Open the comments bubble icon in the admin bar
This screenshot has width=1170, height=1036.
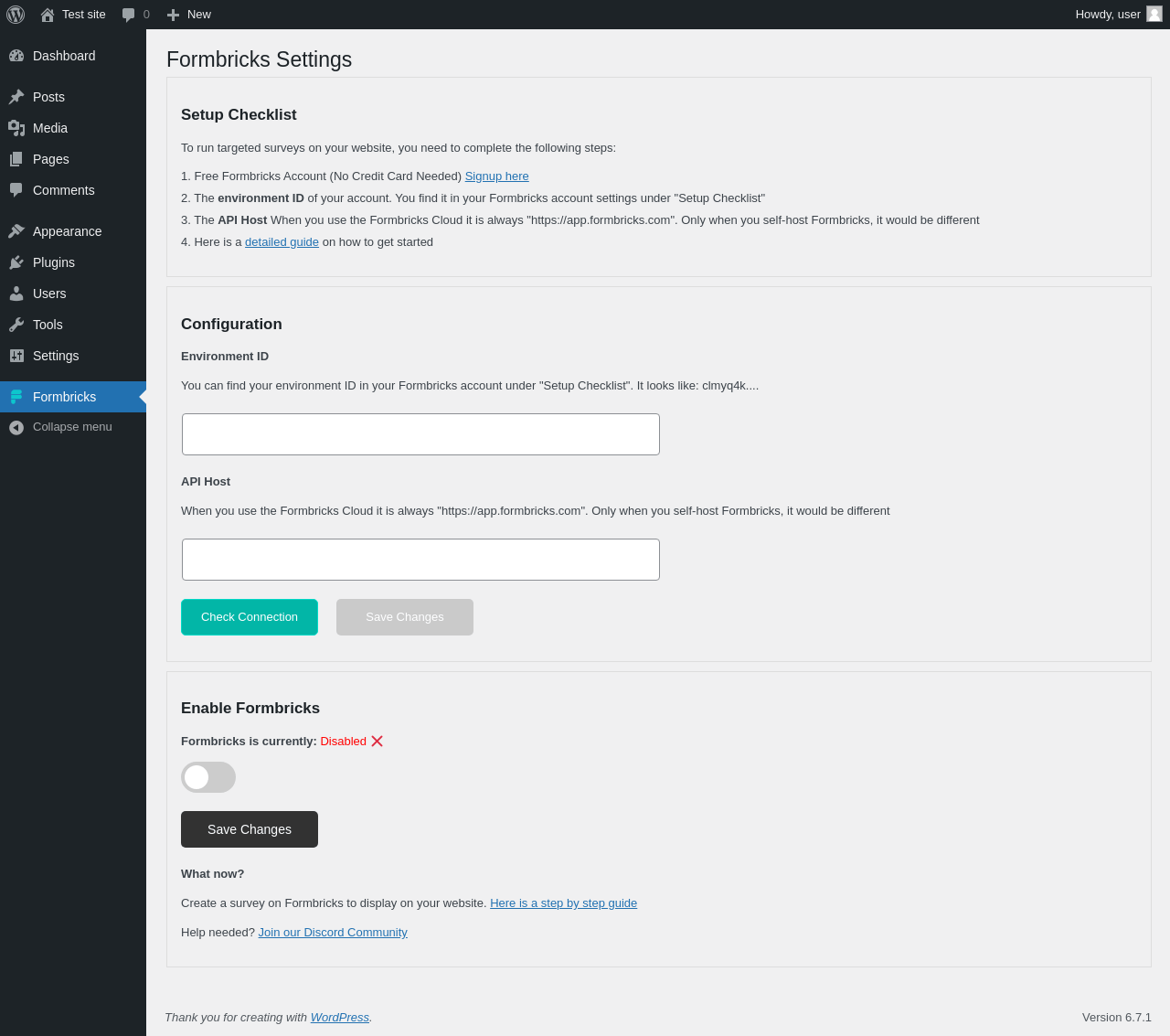pos(129,15)
